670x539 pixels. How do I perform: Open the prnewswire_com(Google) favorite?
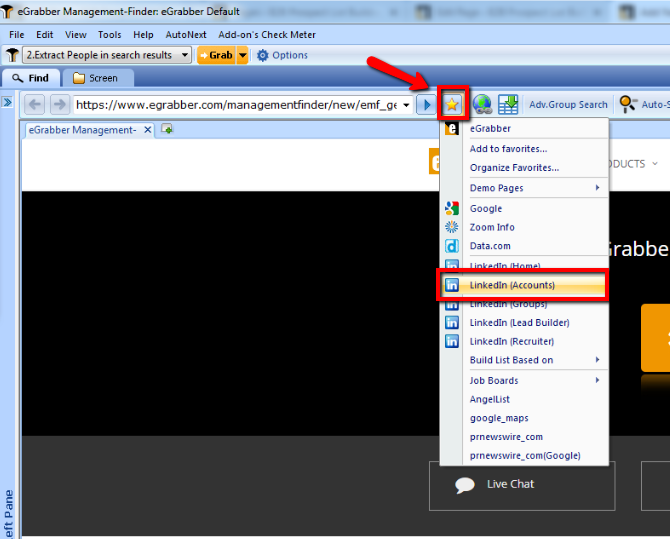point(524,456)
